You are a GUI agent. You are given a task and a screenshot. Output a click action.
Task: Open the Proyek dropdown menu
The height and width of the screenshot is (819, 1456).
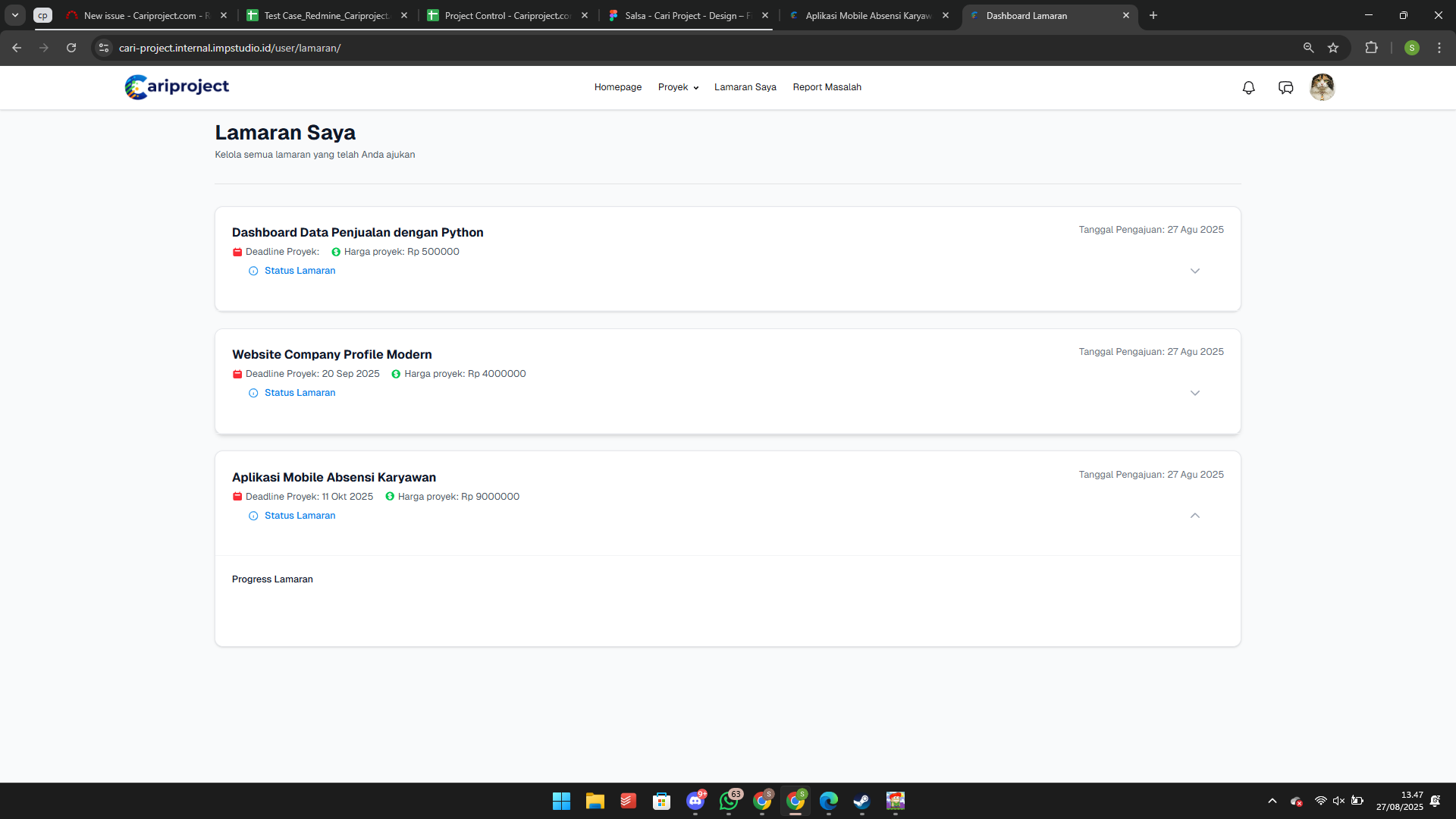point(678,87)
